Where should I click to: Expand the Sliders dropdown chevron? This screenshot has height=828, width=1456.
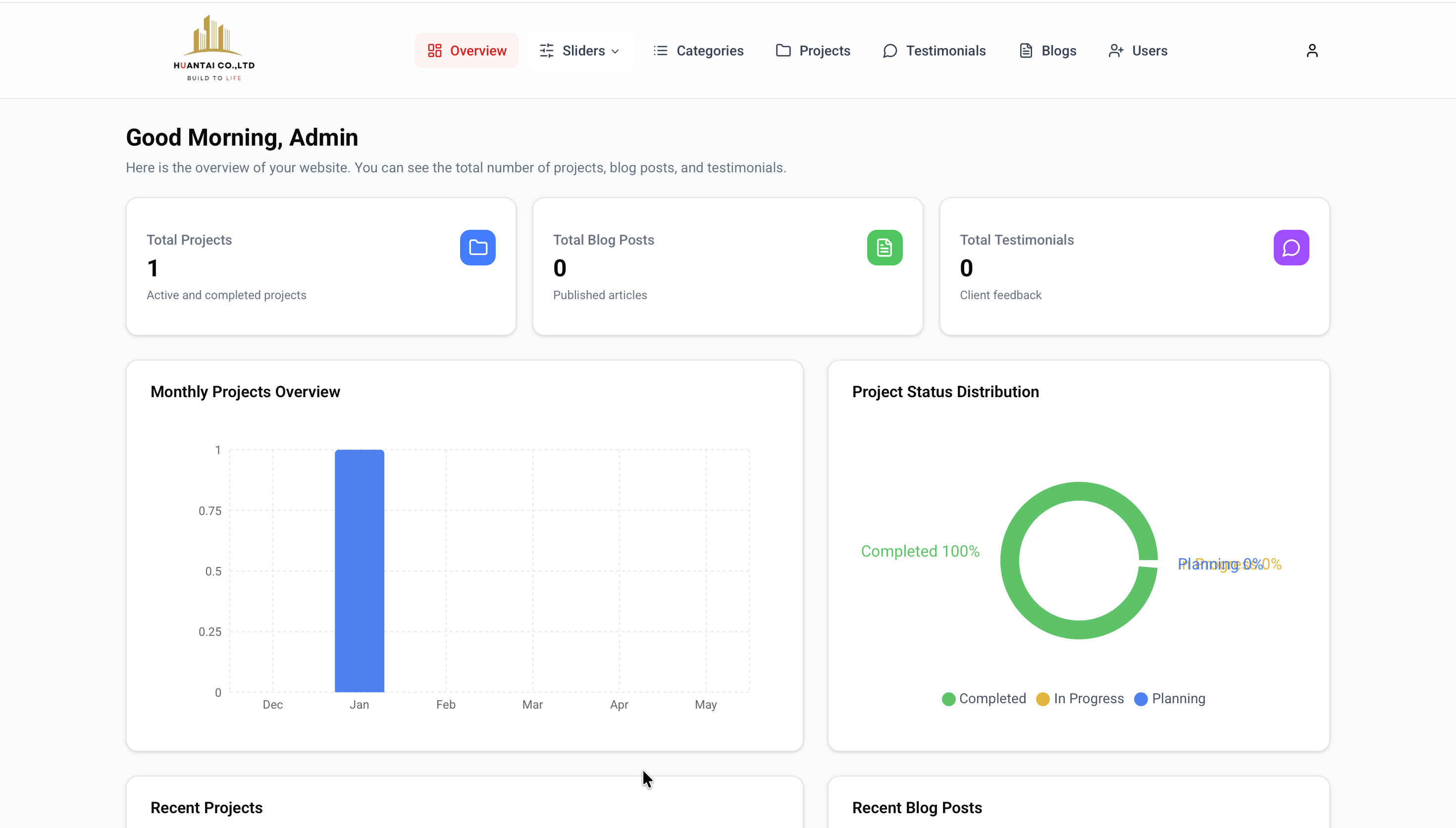point(615,51)
